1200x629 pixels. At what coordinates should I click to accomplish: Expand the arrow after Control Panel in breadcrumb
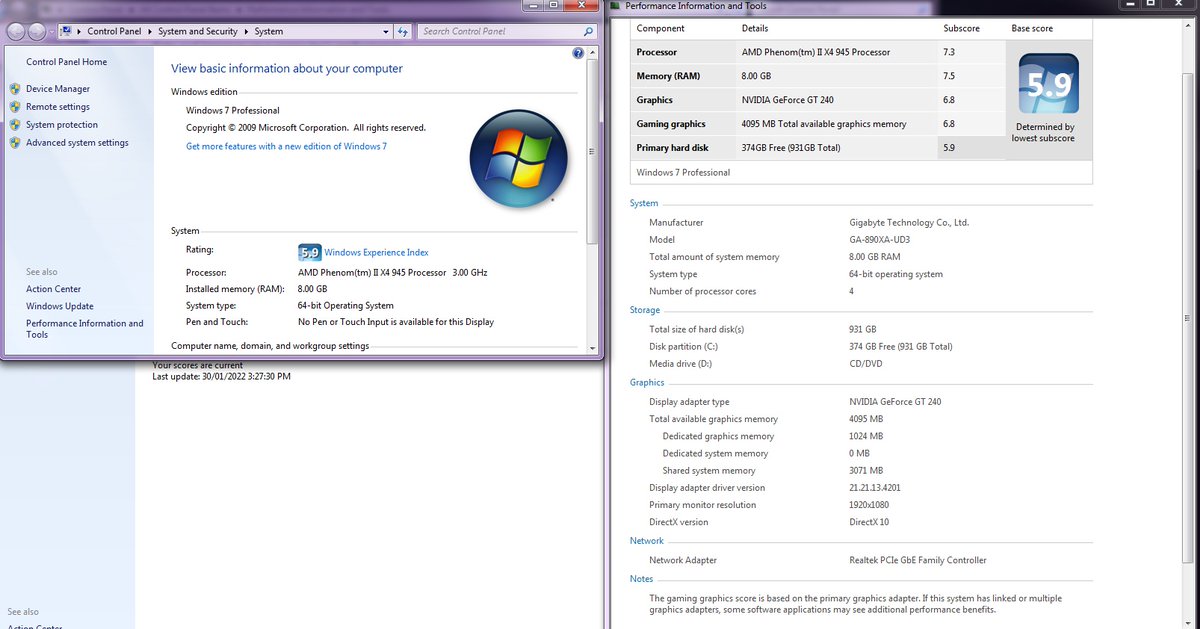(150, 31)
